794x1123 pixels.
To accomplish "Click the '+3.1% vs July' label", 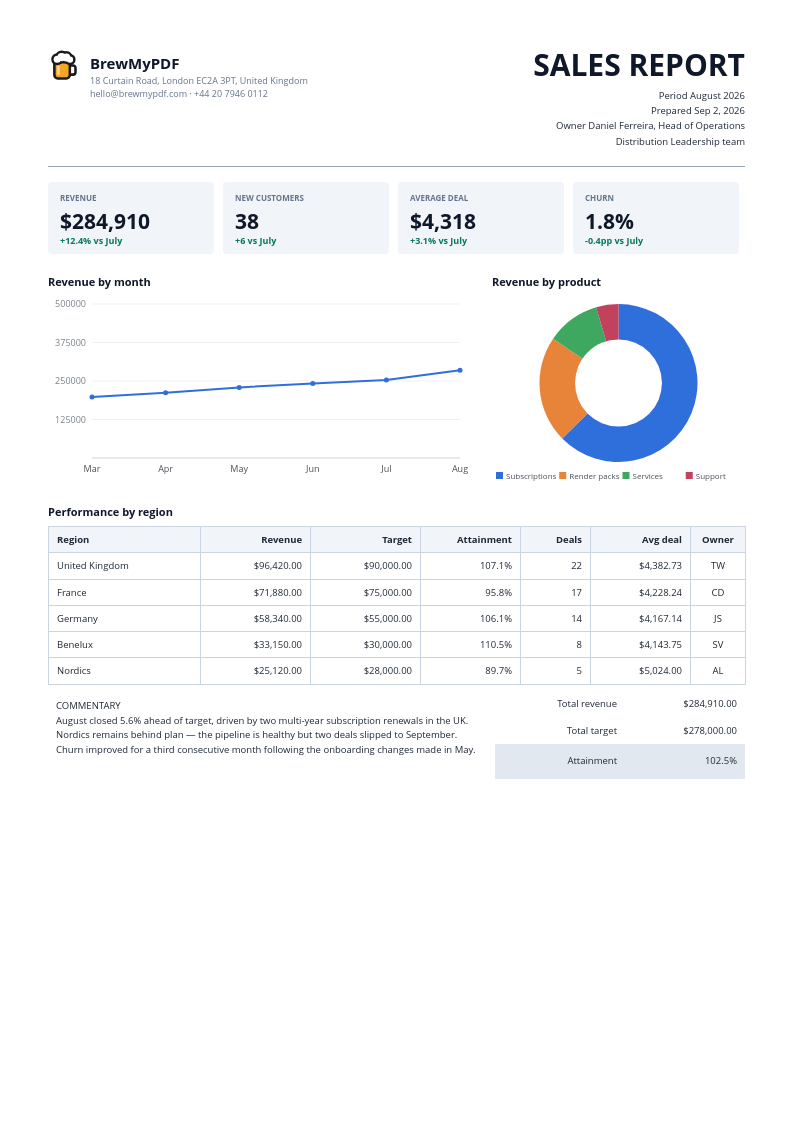I will pyautogui.click(x=438, y=241).
